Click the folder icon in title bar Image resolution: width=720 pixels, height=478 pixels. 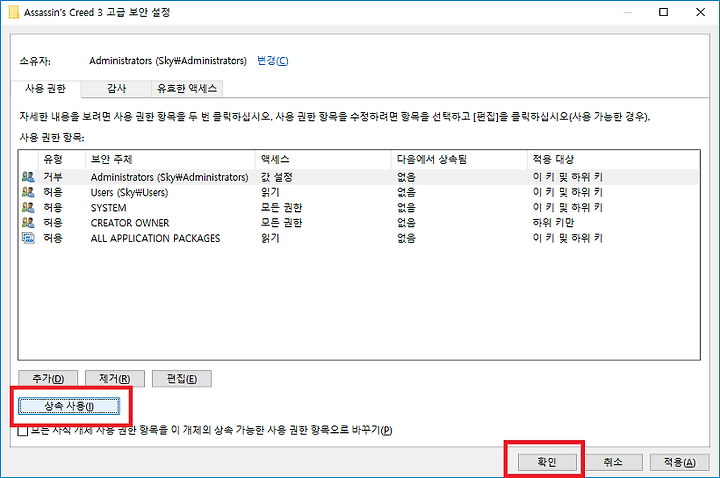pos(14,12)
